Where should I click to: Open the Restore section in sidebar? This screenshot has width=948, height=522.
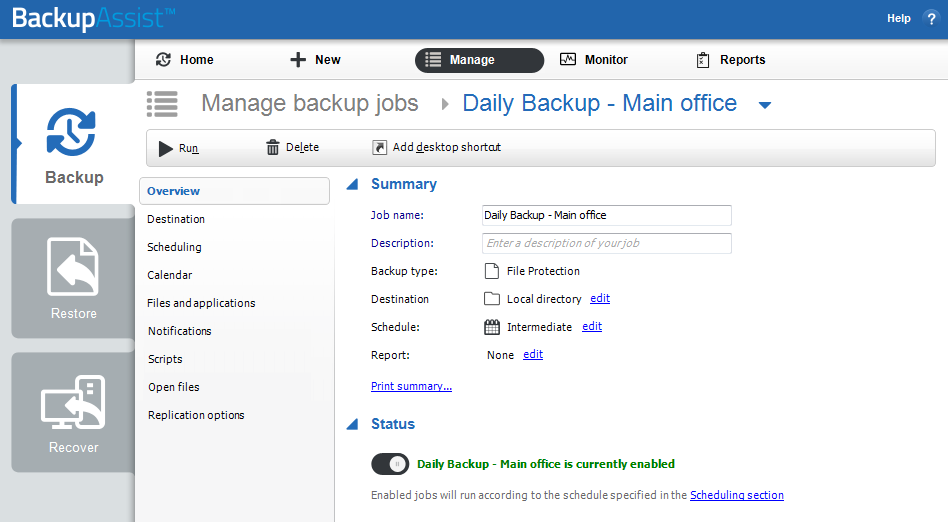(x=74, y=278)
